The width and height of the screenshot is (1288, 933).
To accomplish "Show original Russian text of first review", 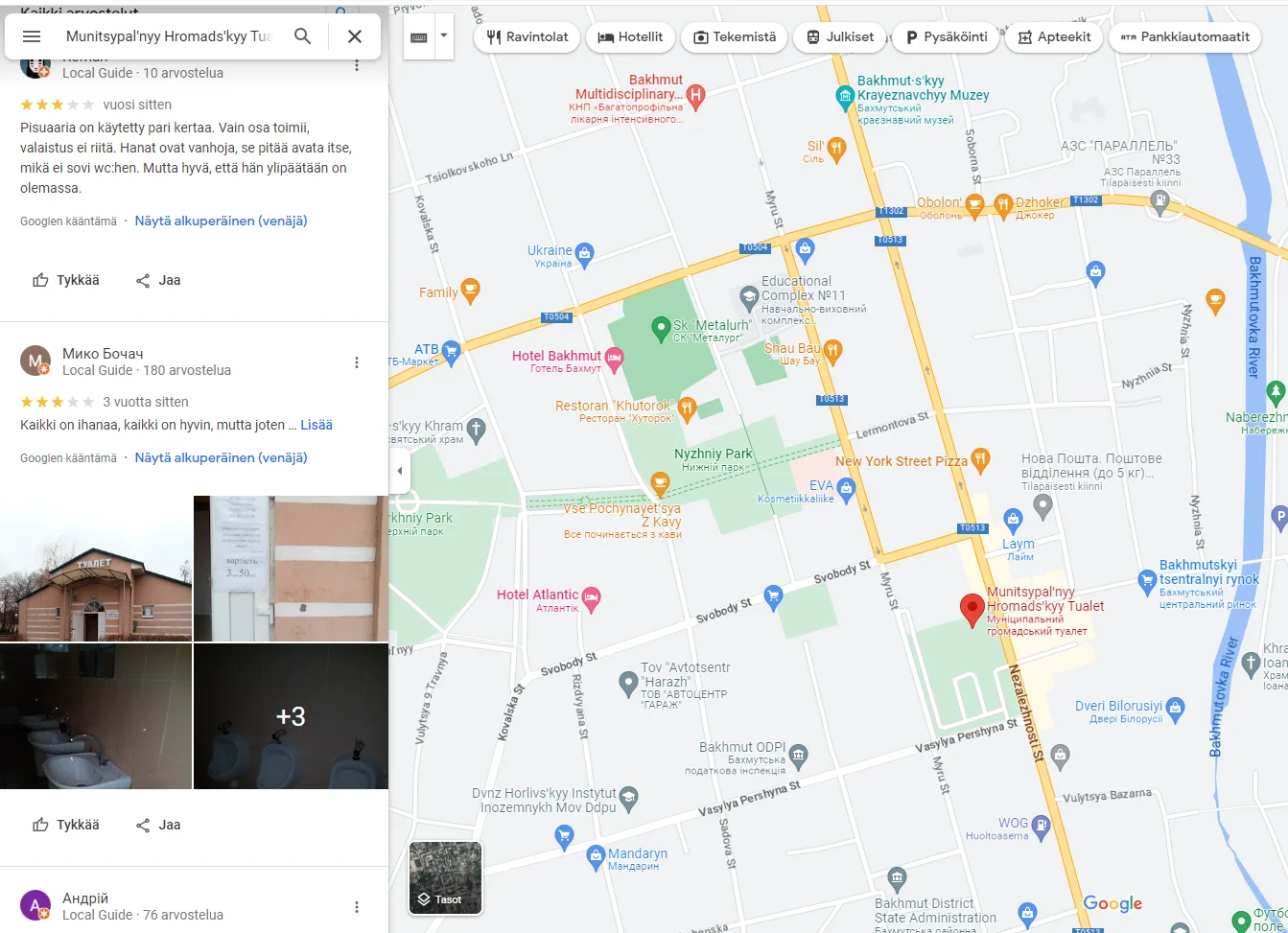I will (221, 221).
